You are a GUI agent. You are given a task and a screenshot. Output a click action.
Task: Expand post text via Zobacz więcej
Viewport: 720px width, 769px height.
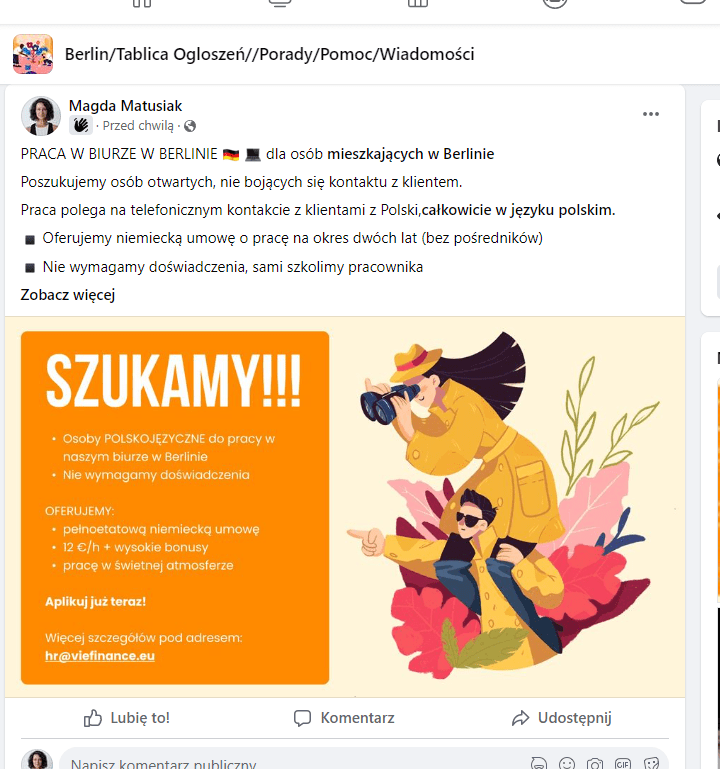(x=68, y=295)
